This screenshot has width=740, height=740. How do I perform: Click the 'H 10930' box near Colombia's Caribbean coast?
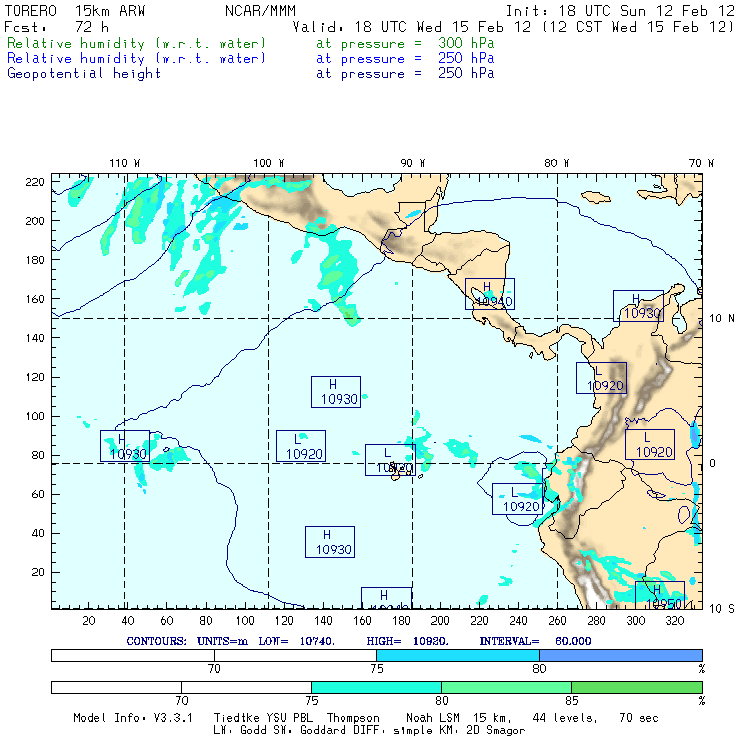[x=638, y=306]
